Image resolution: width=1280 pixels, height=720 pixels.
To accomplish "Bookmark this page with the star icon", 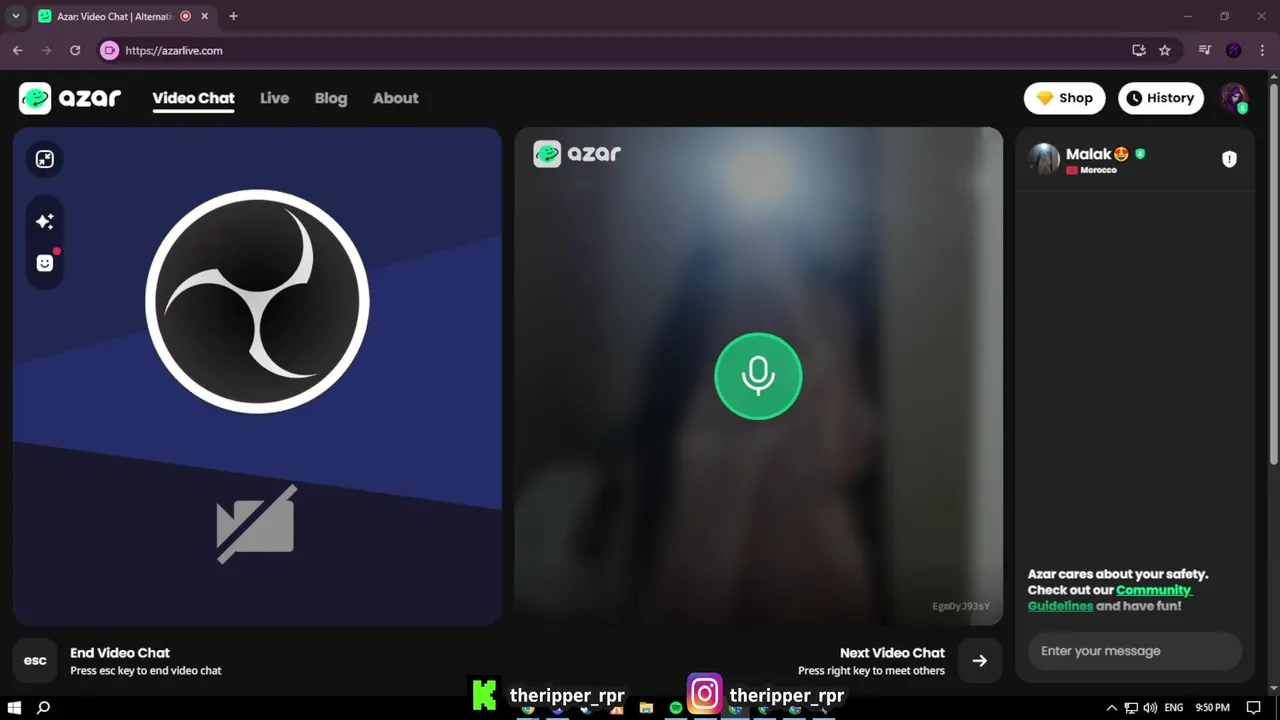I will click(x=1164, y=50).
